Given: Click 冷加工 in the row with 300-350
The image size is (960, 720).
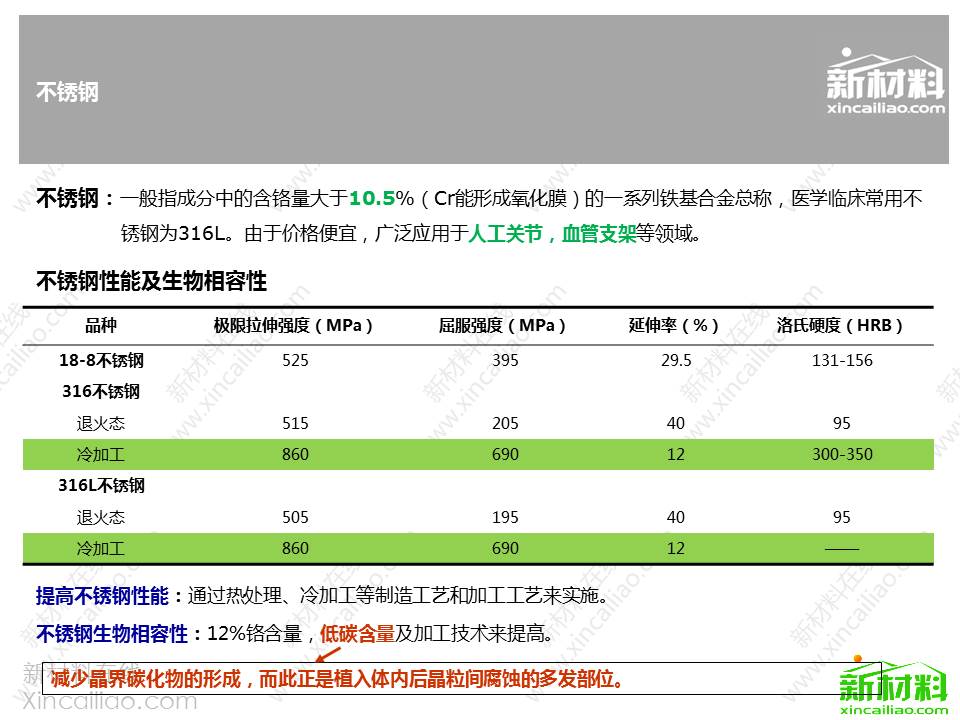Looking at the screenshot, I should click(x=101, y=455).
